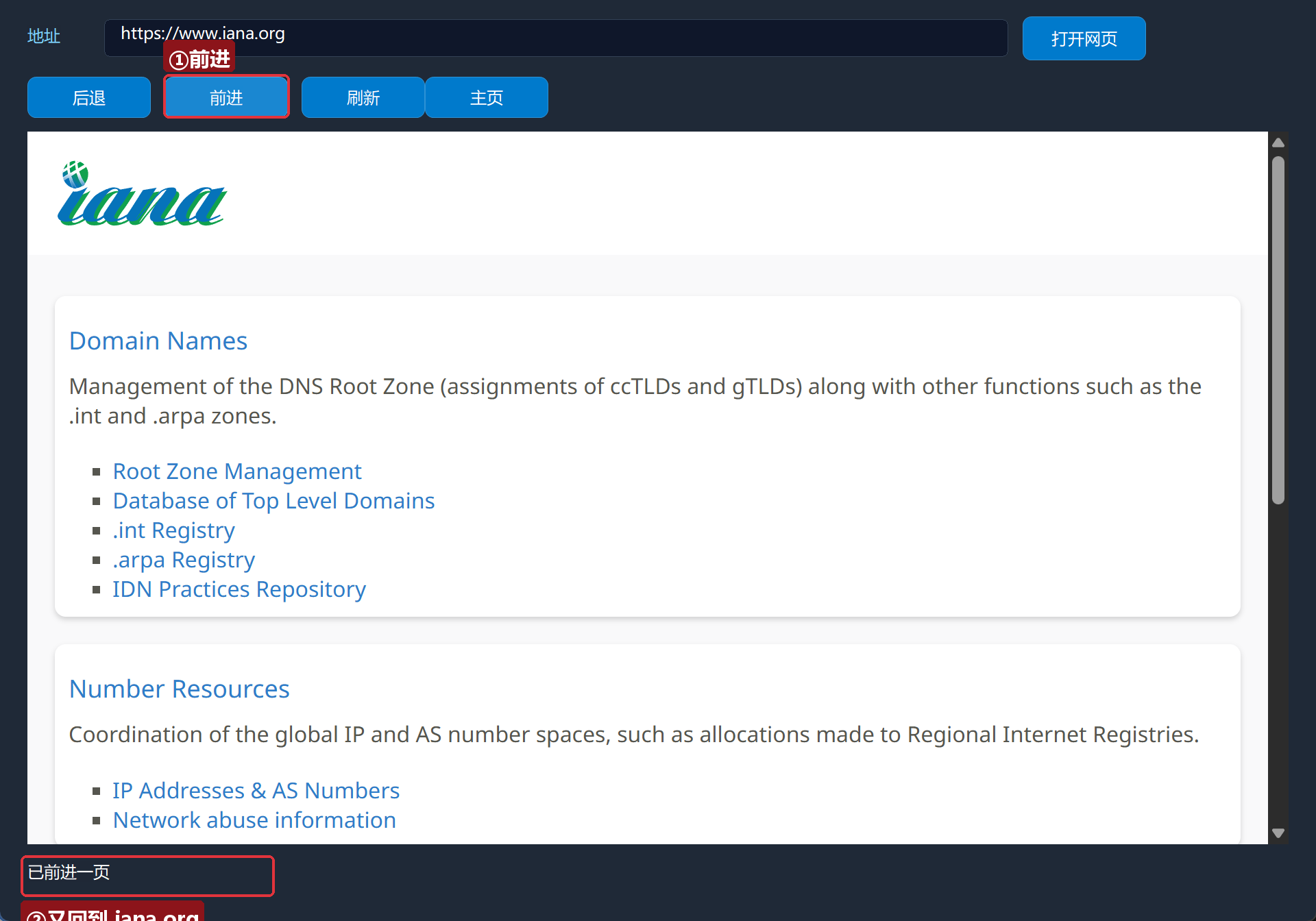The width and height of the screenshot is (1316, 921).
Task: Open IDN Practices Repository link
Action: 240,589
